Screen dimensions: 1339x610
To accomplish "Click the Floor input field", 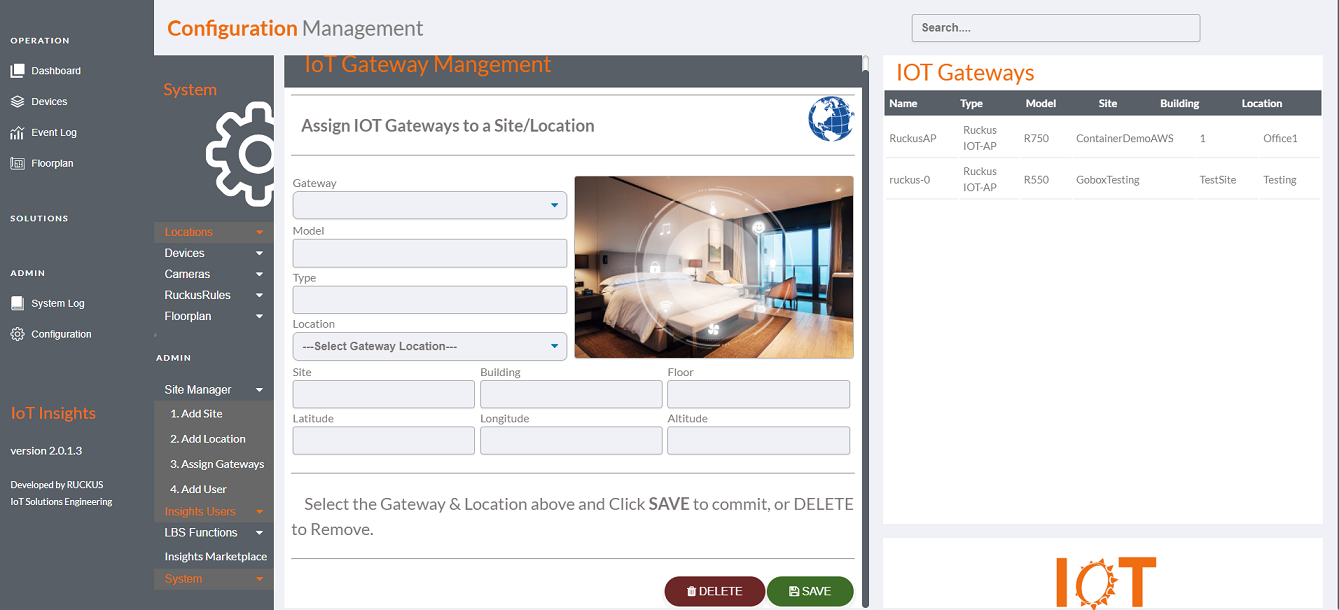I will click(x=759, y=394).
